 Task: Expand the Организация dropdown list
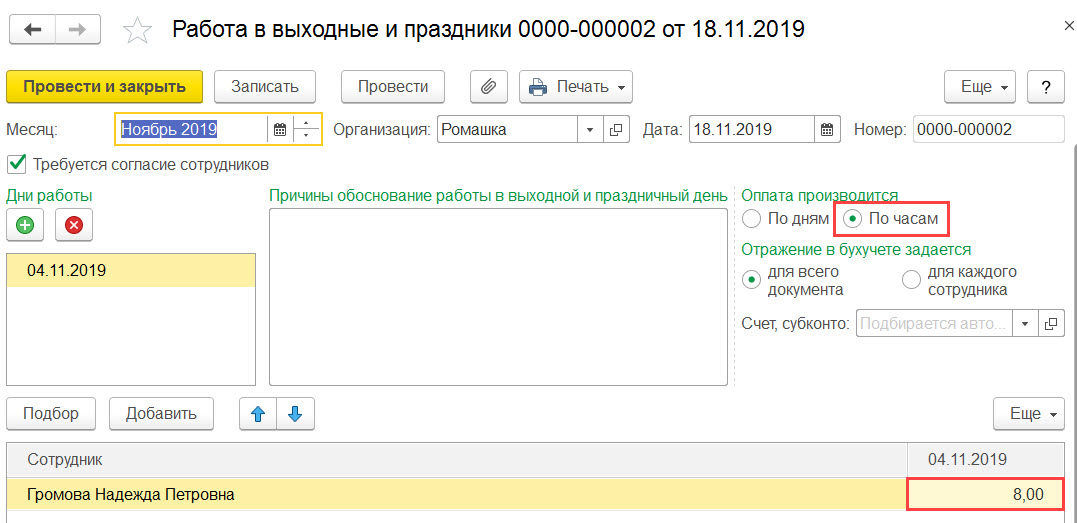(590, 129)
